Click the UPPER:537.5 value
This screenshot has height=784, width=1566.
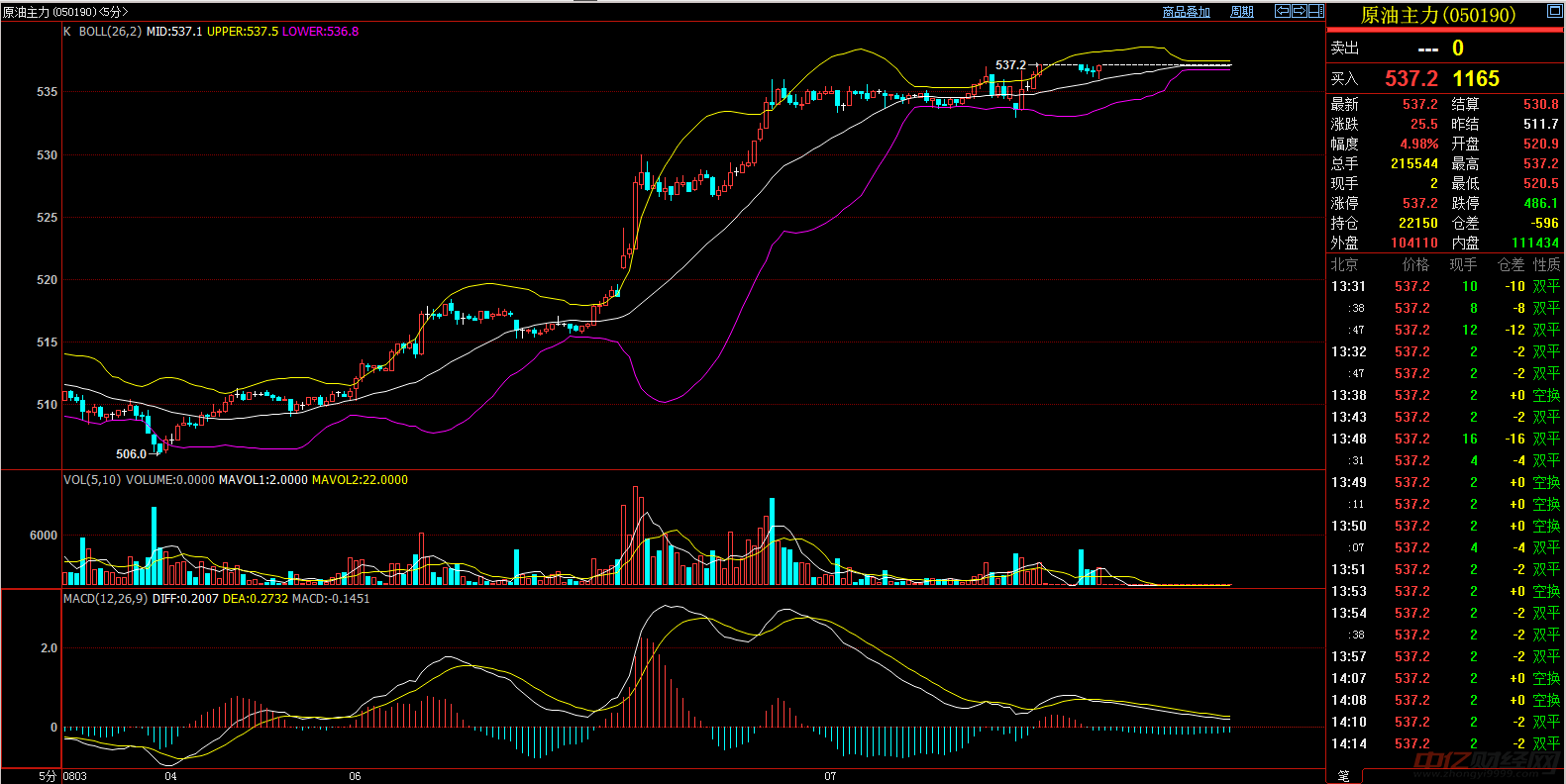point(243,32)
